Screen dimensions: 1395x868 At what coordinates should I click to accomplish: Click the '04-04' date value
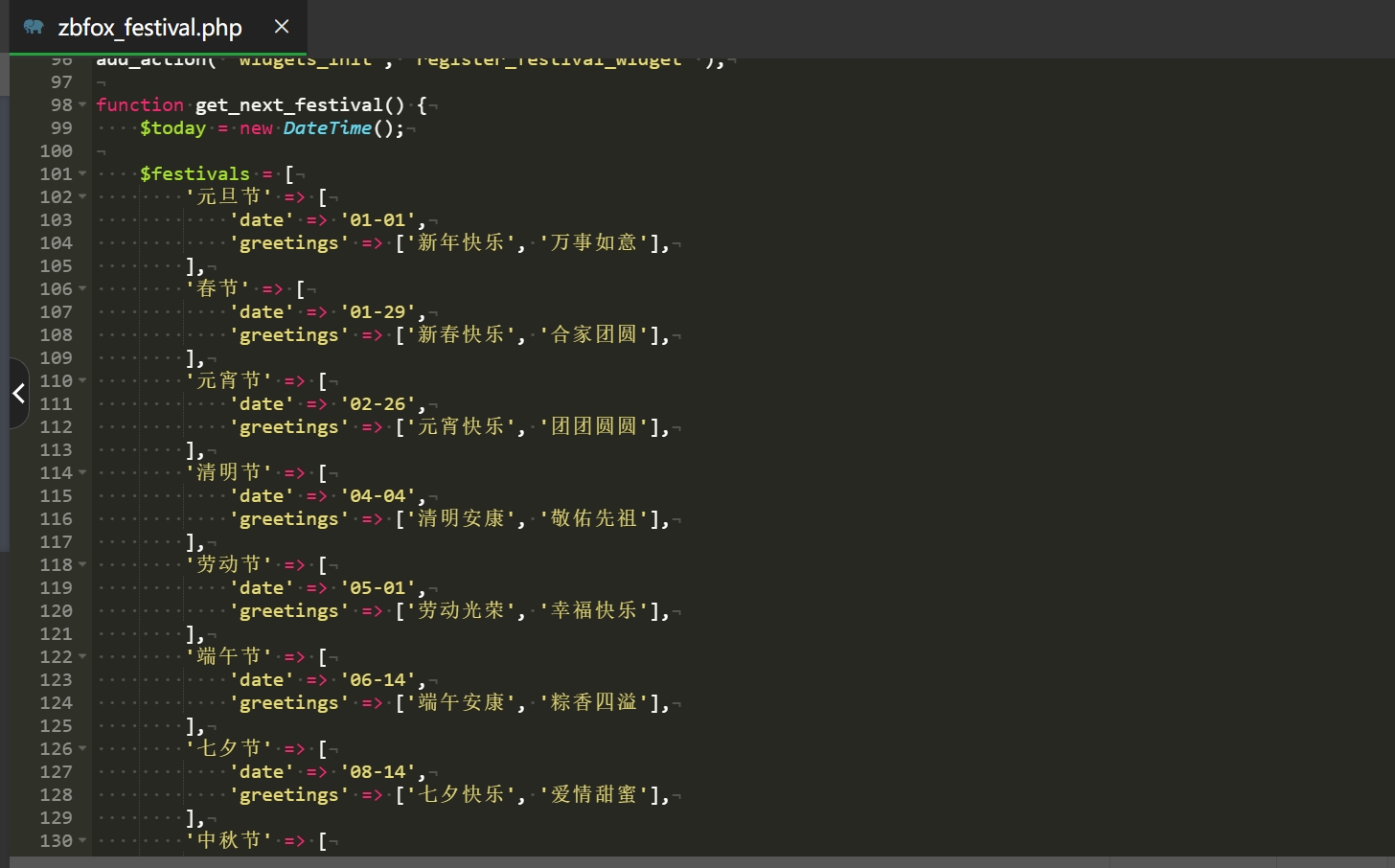[378, 495]
